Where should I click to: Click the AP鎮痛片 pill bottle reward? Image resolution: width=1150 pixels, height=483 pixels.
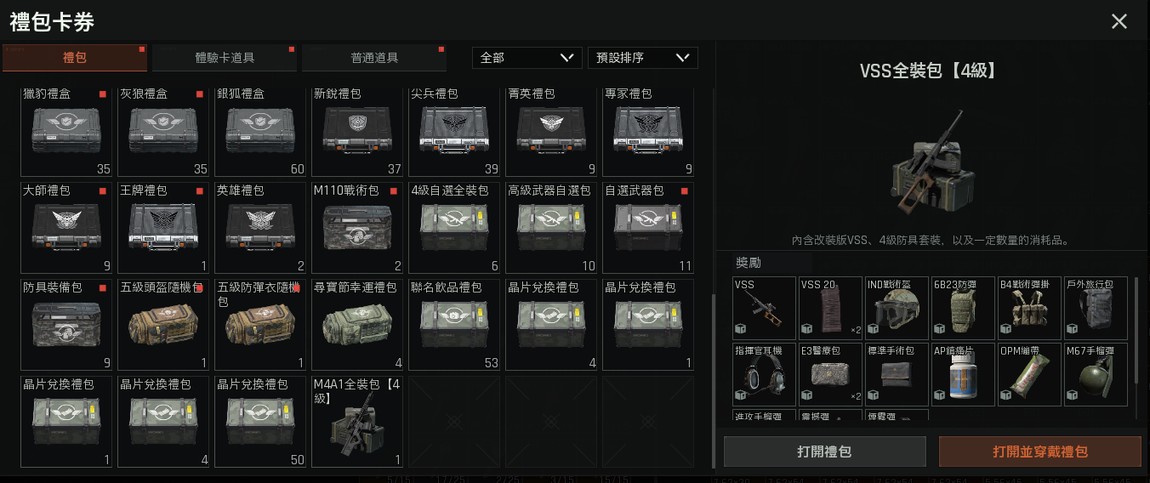coord(963,375)
